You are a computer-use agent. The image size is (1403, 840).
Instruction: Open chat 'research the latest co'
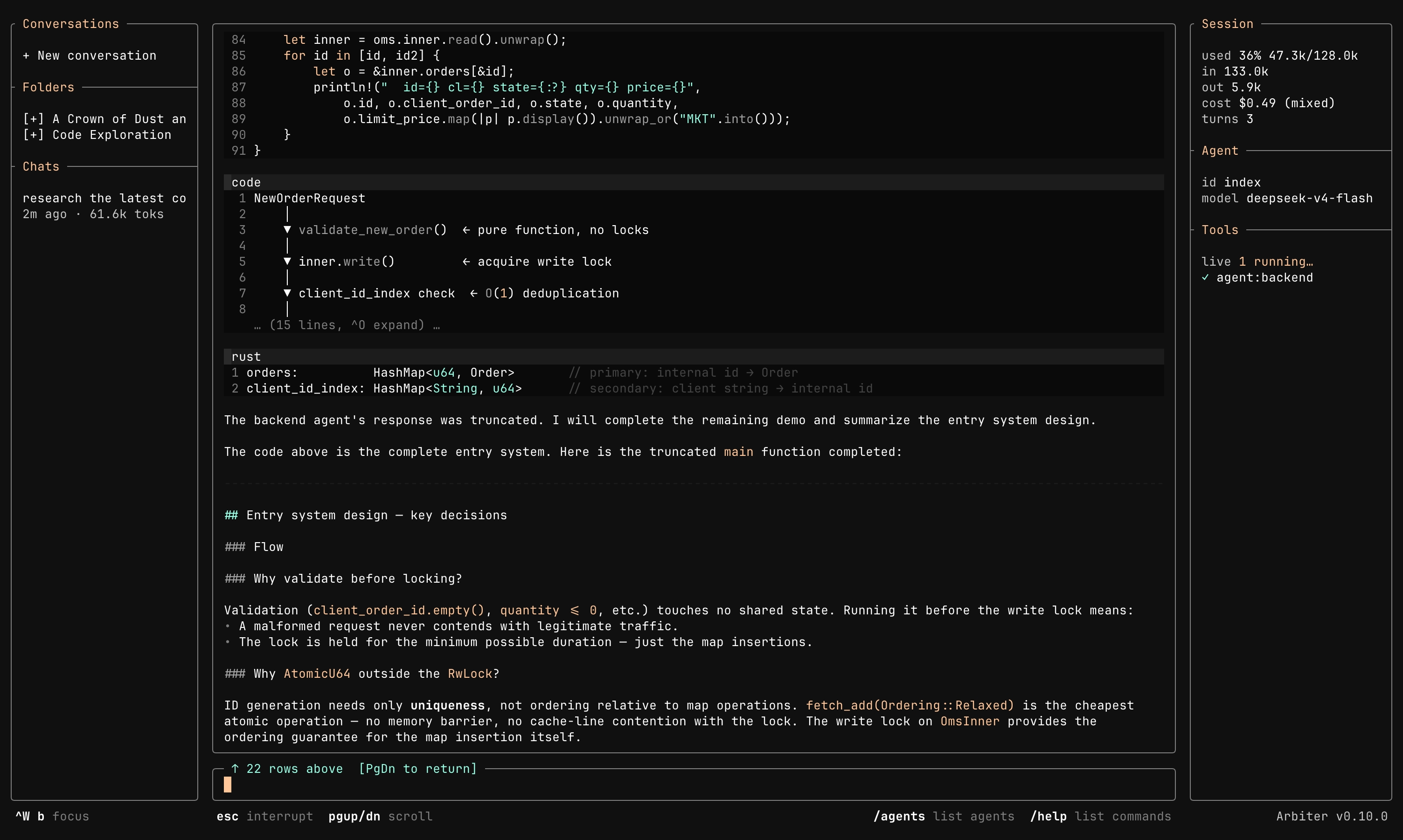(x=104, y=198)
